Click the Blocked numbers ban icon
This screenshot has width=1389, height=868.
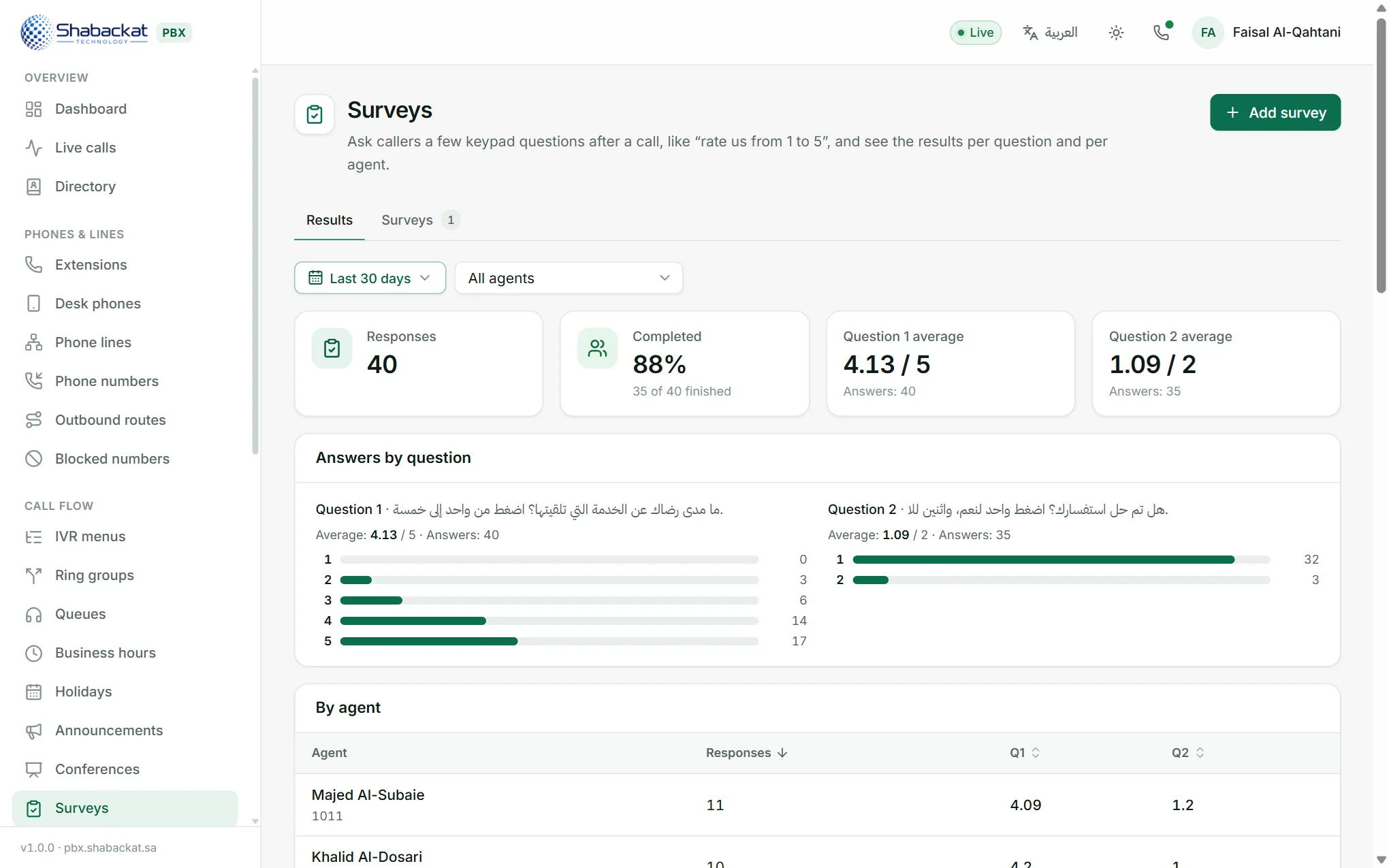coord(33,459)
